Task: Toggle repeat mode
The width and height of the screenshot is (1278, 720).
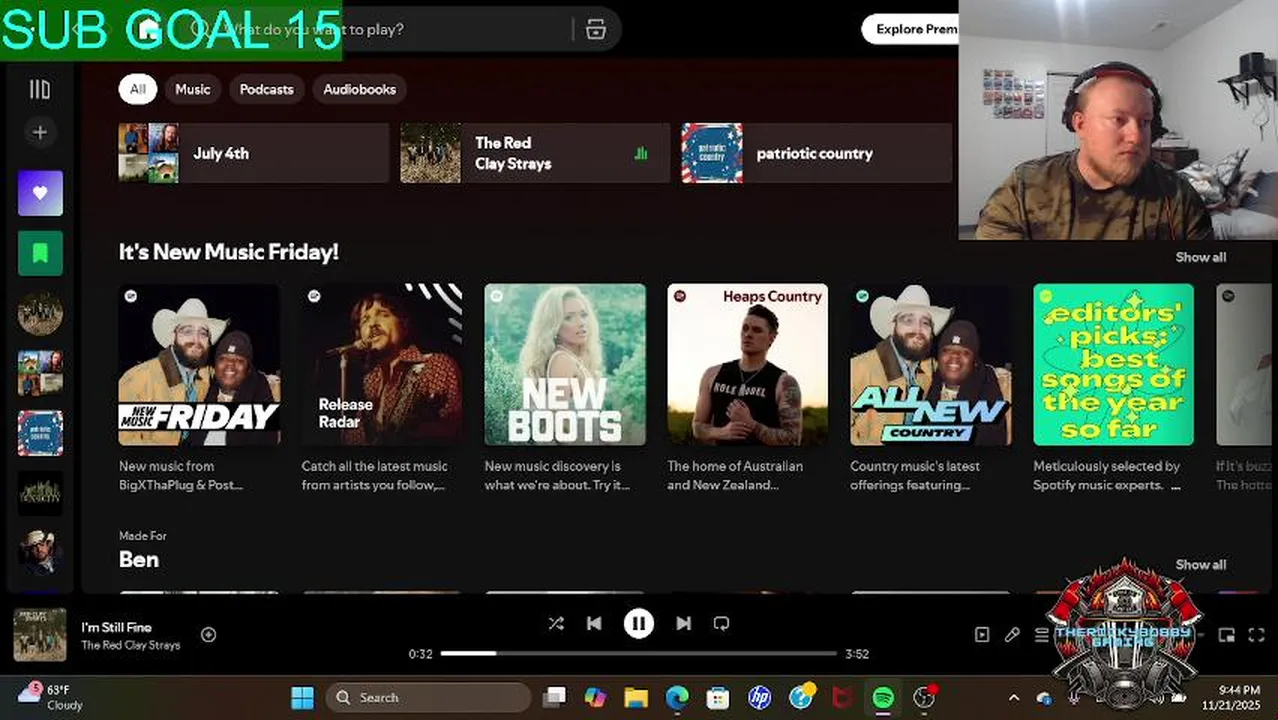Action: click(x=721, y=623)
